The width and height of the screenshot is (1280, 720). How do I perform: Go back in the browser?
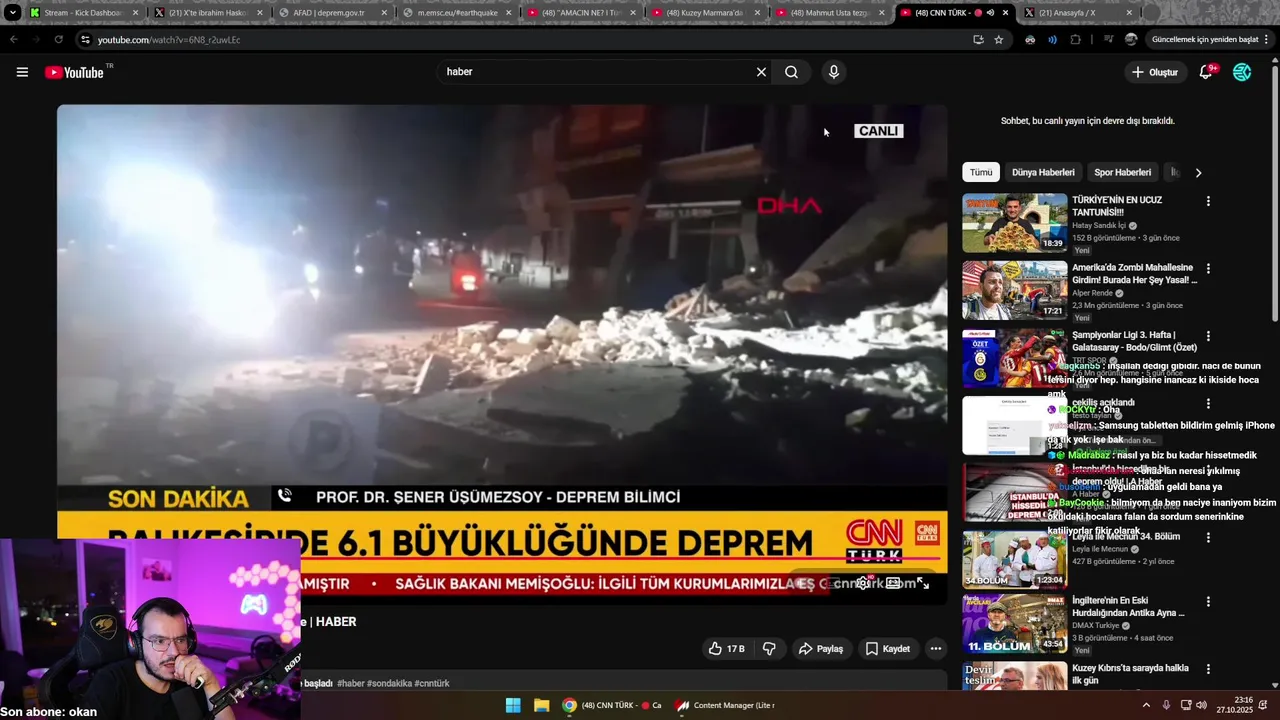tap(13, 40)
